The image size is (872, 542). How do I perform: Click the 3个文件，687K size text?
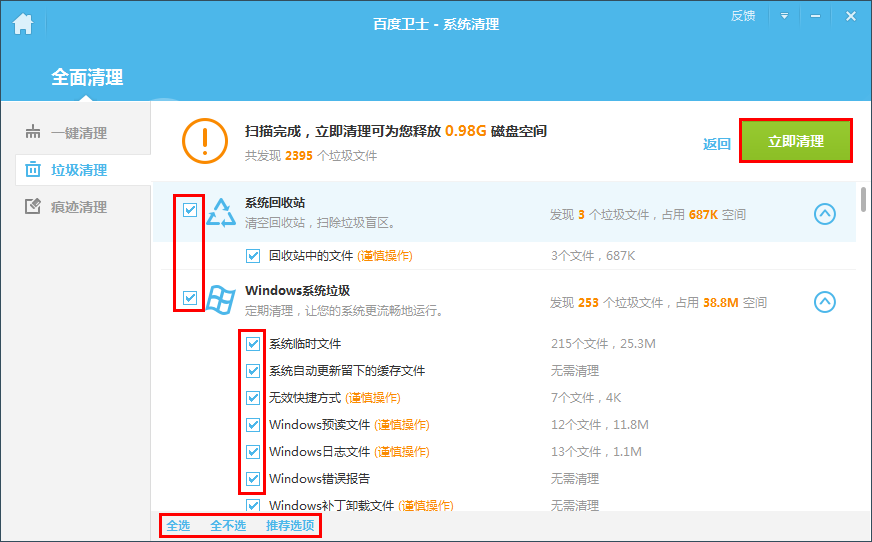pyautogui.click(x=593, y=256)
